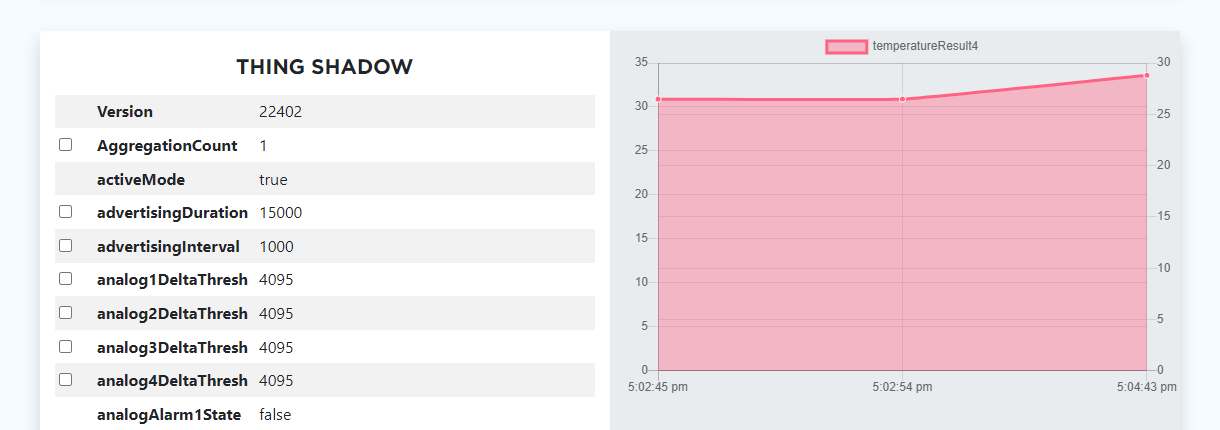The height and width of the screenshot is (430, 1220).
Task: Click the THING SHADOW heading
Action: coord(324,67)
